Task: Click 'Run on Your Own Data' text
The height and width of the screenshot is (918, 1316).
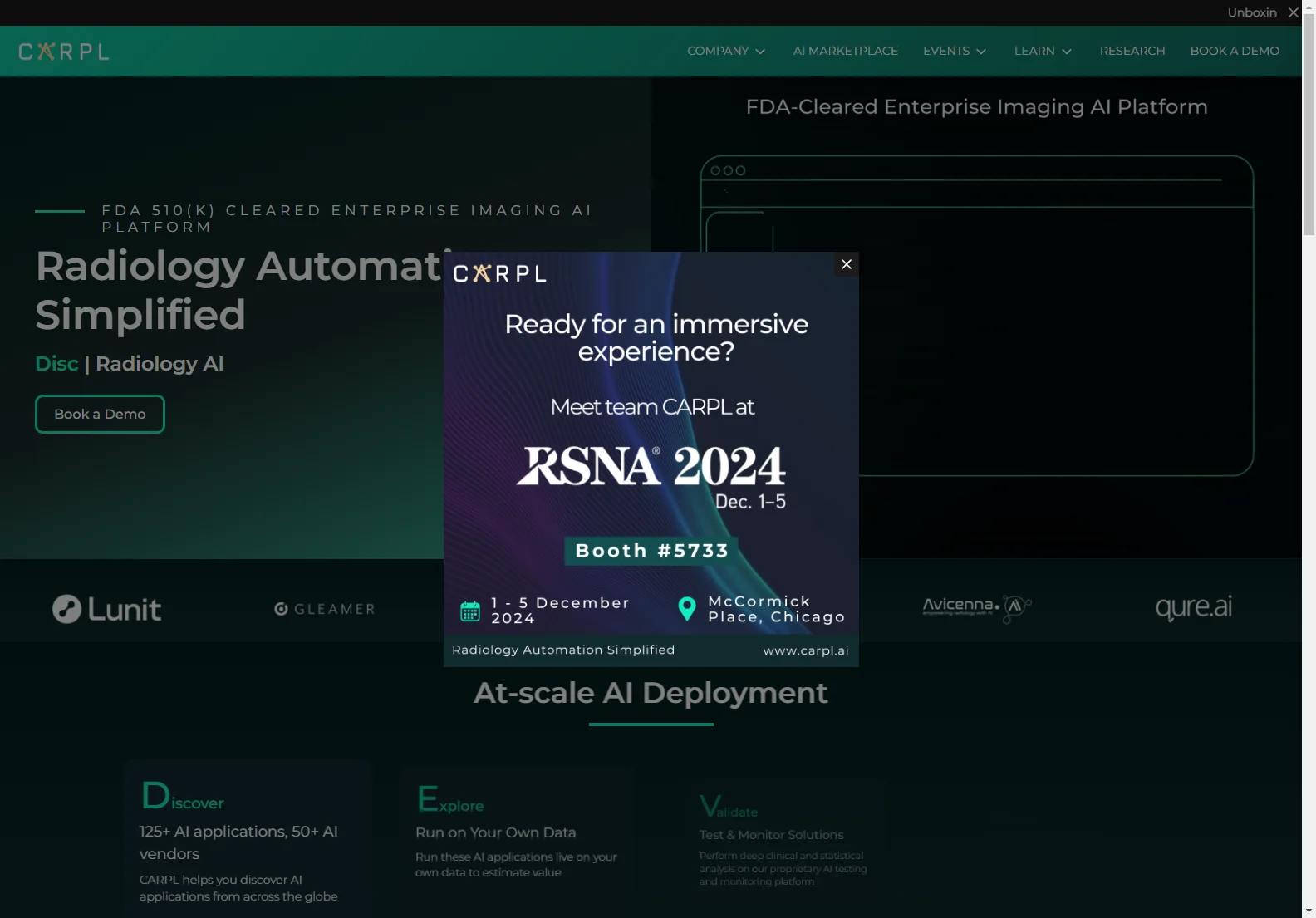Action: [495, 832]
